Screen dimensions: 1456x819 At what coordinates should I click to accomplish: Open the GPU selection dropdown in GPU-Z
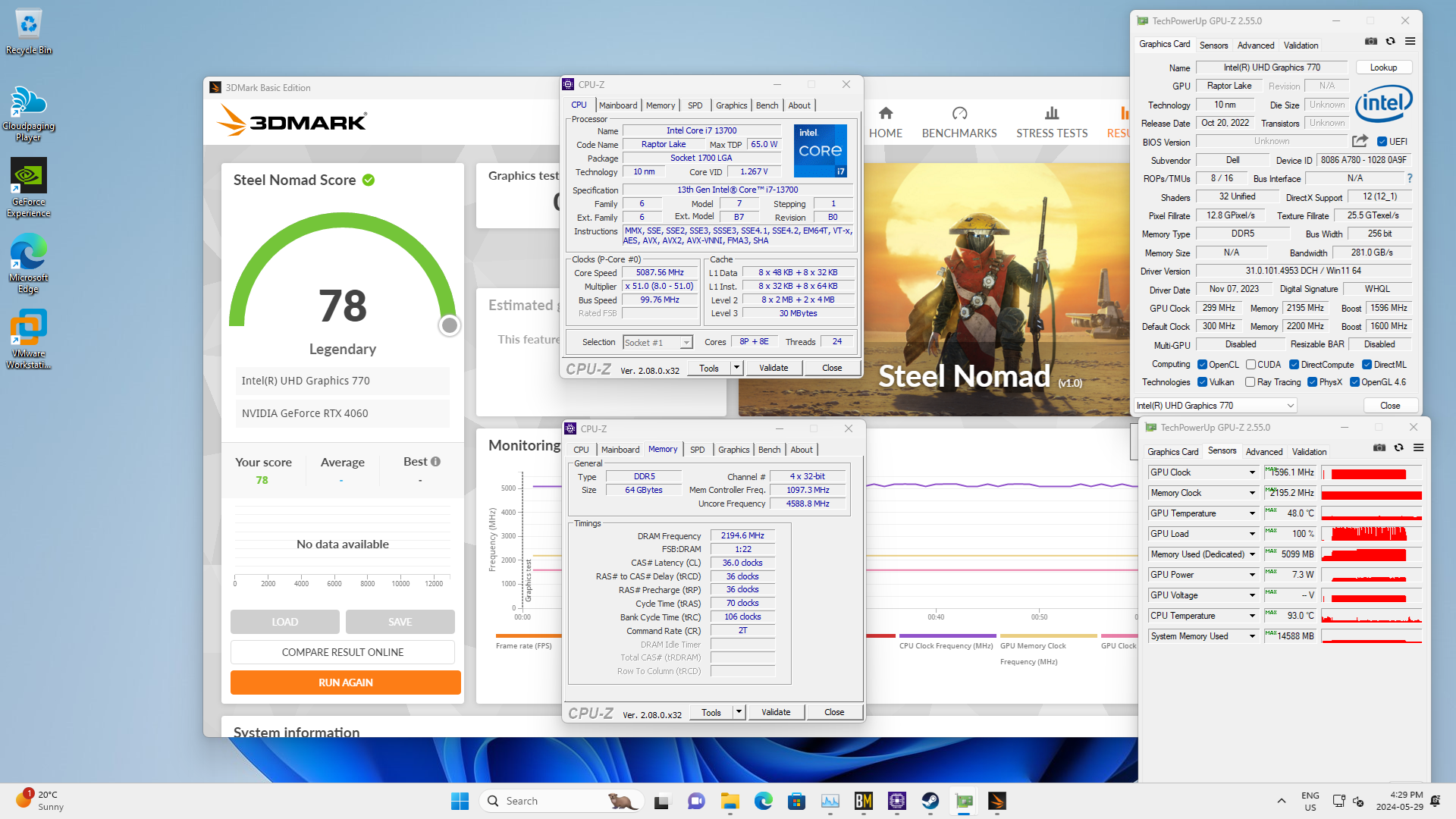click(x=1216, y=406)
